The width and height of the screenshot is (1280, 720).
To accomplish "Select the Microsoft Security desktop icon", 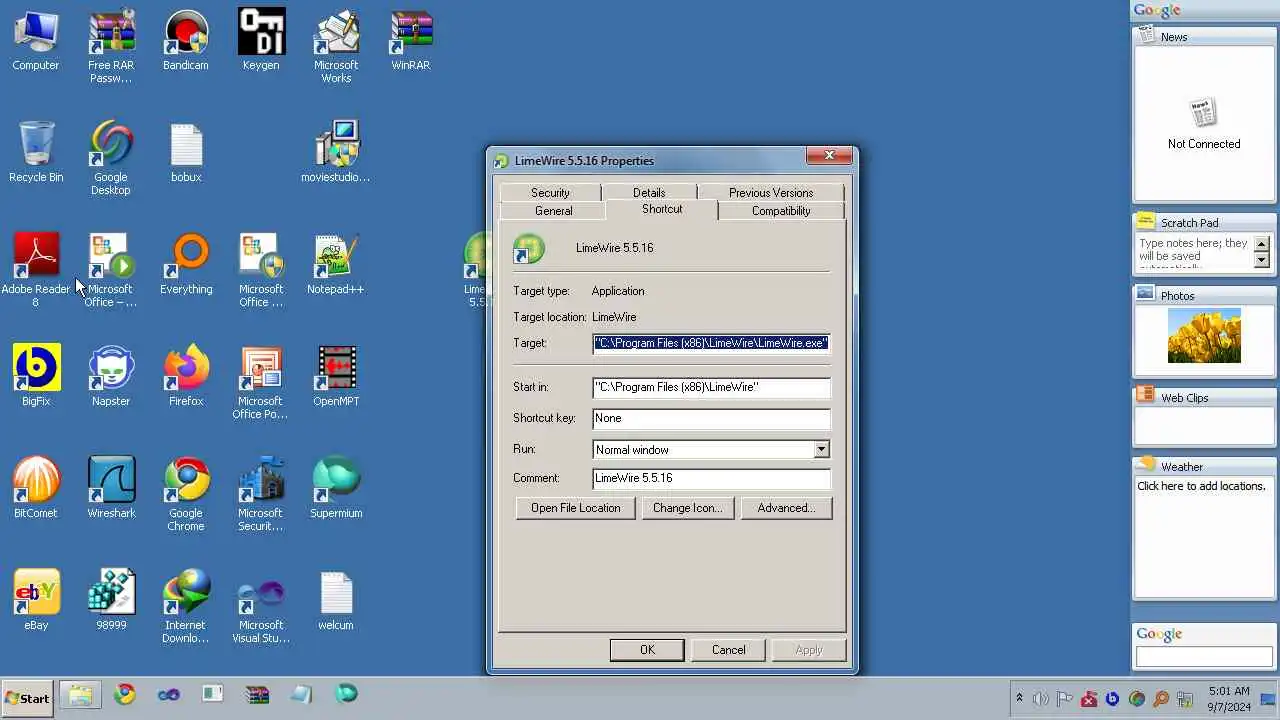I will click(261, 495).
